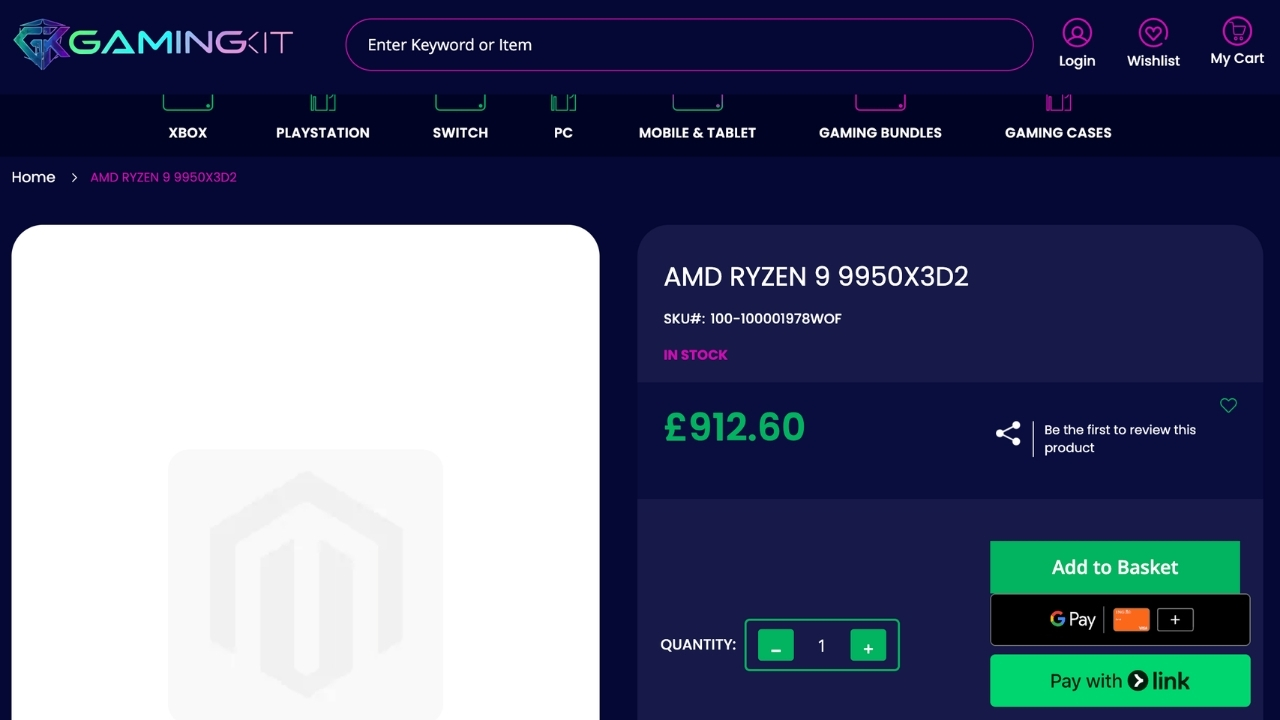Open the GAMING CASES category
Screen dimensions: 1280x720
(x=1058, y=132)
